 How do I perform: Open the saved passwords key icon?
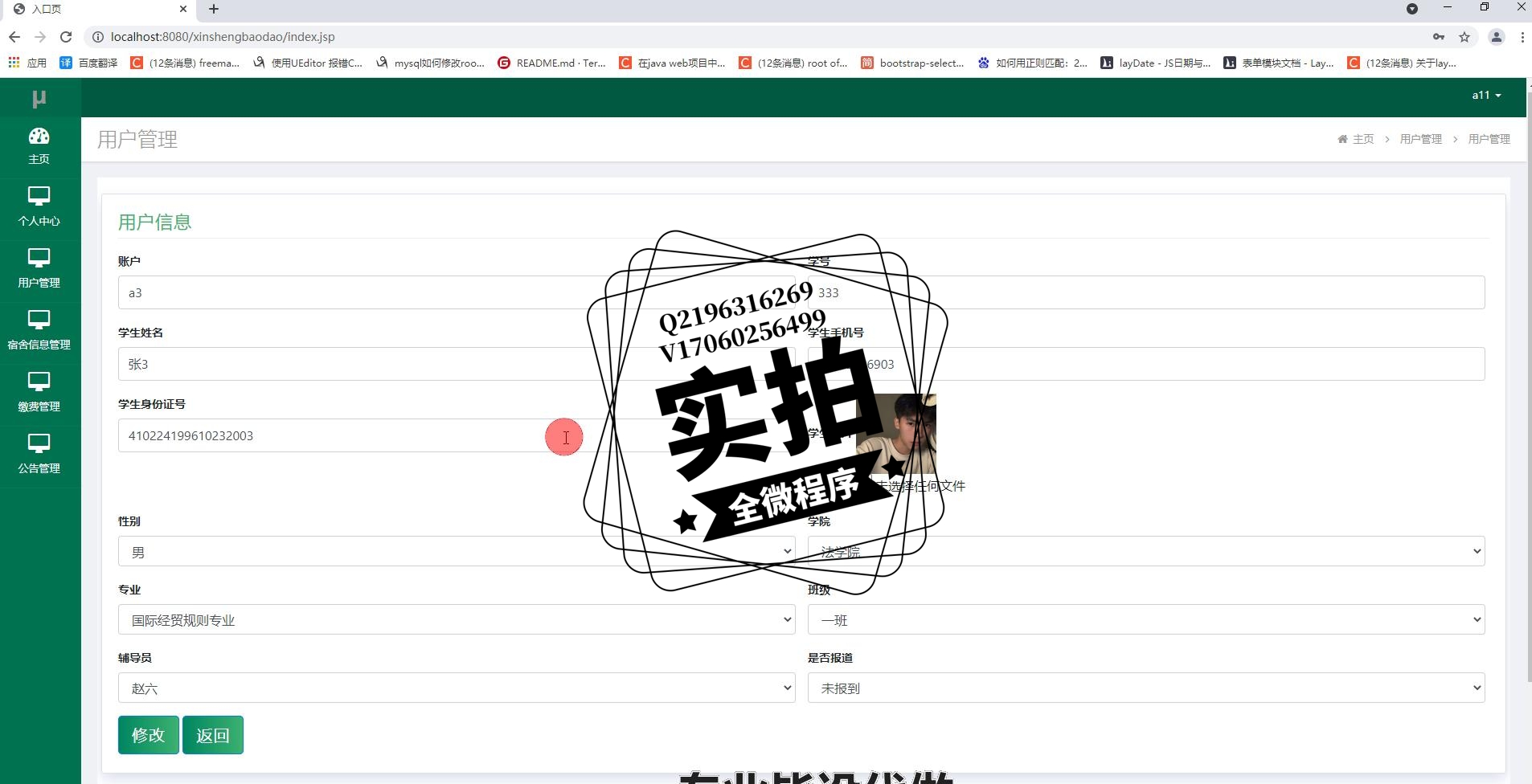tap(1439, 37)
